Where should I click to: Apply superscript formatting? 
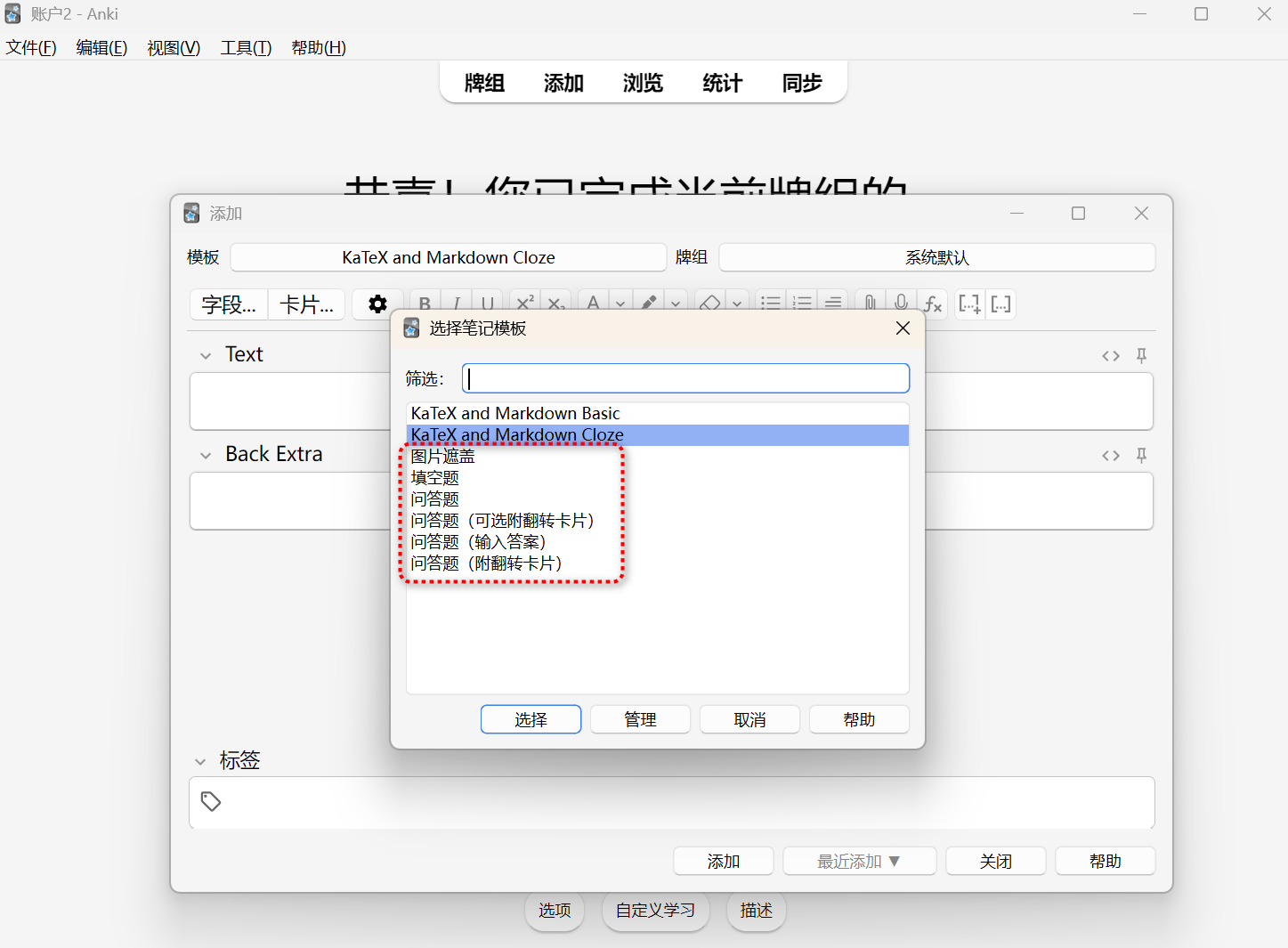(525, 304)
